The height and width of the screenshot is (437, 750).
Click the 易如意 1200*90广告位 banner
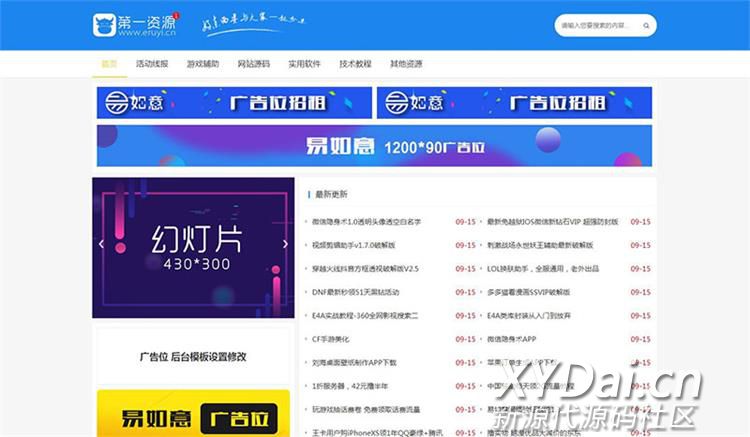375,146
